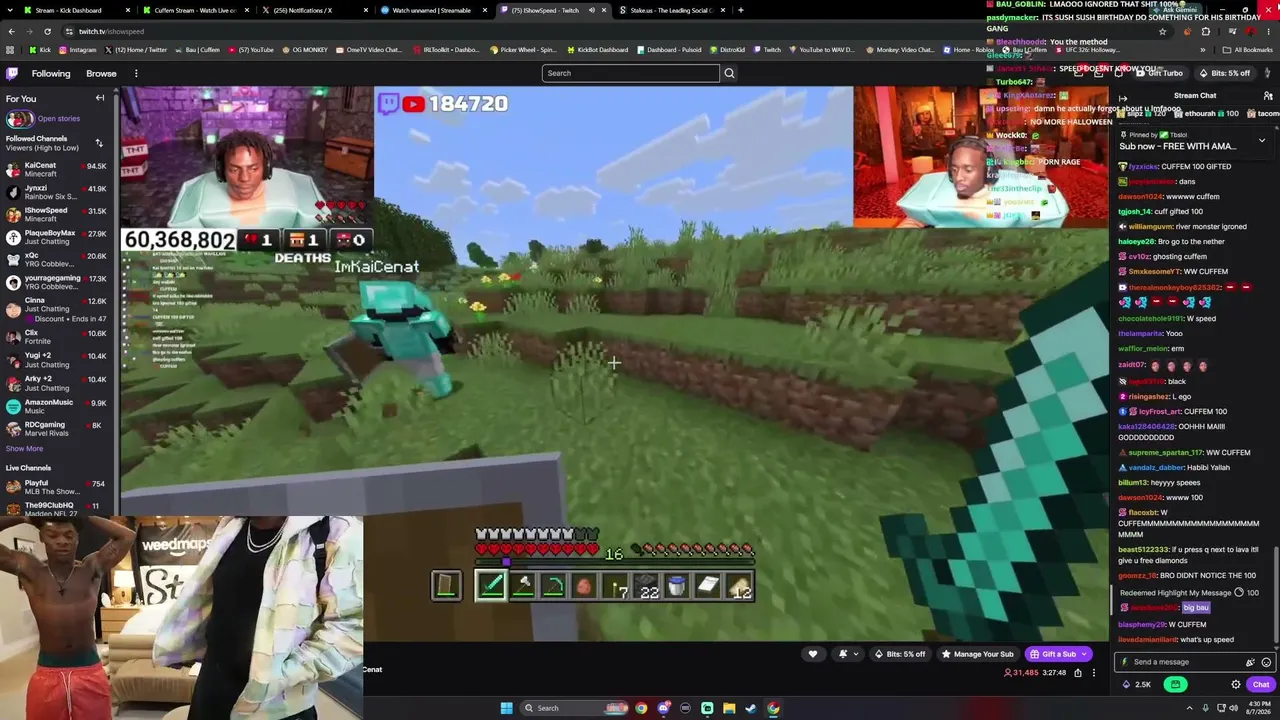The height and width of the screenshot is (720, 1280).
Task: Go to the Following page
Action: click(x=51, y=73)
